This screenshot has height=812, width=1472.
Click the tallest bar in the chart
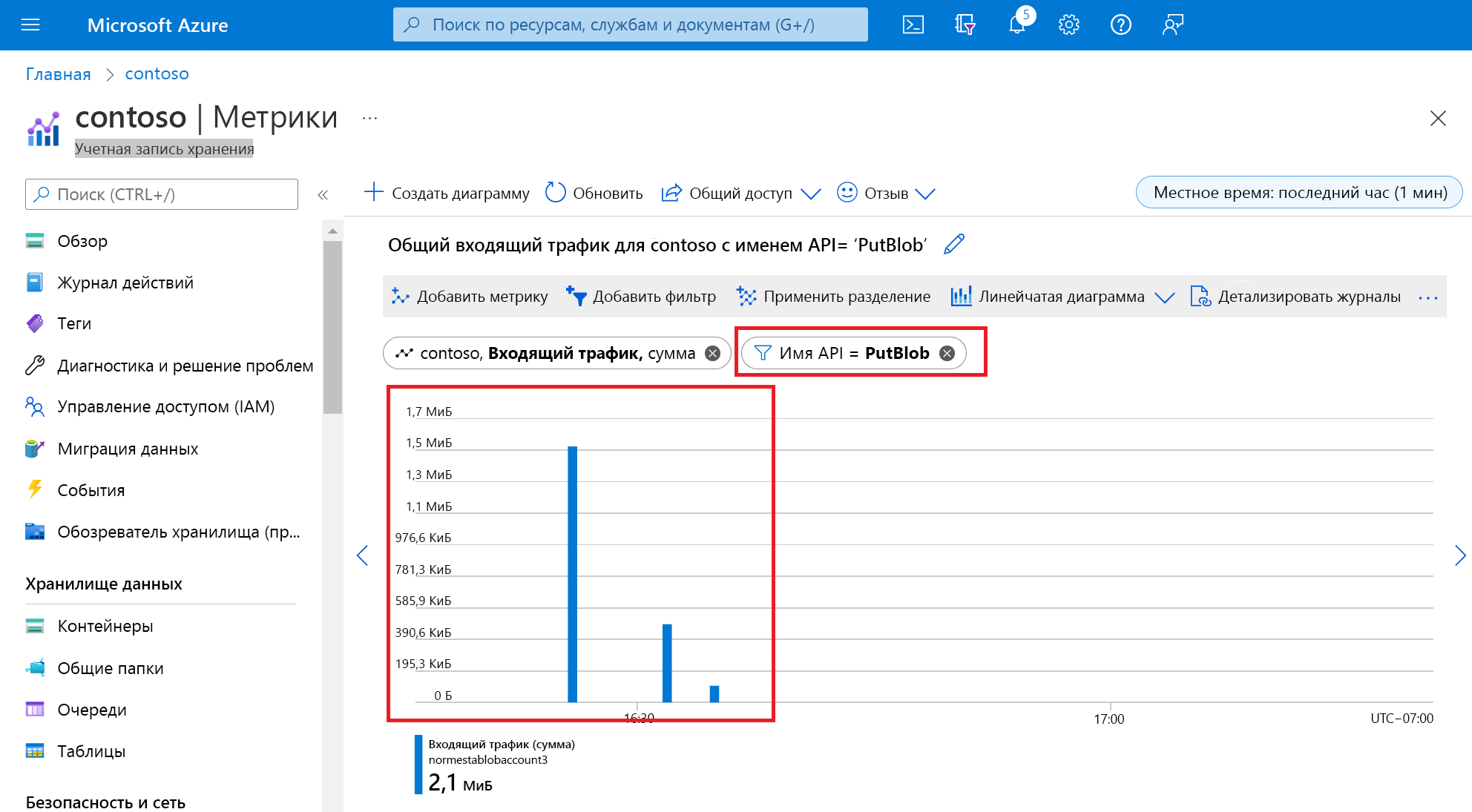pyautogui.click(x=572, y=574)
